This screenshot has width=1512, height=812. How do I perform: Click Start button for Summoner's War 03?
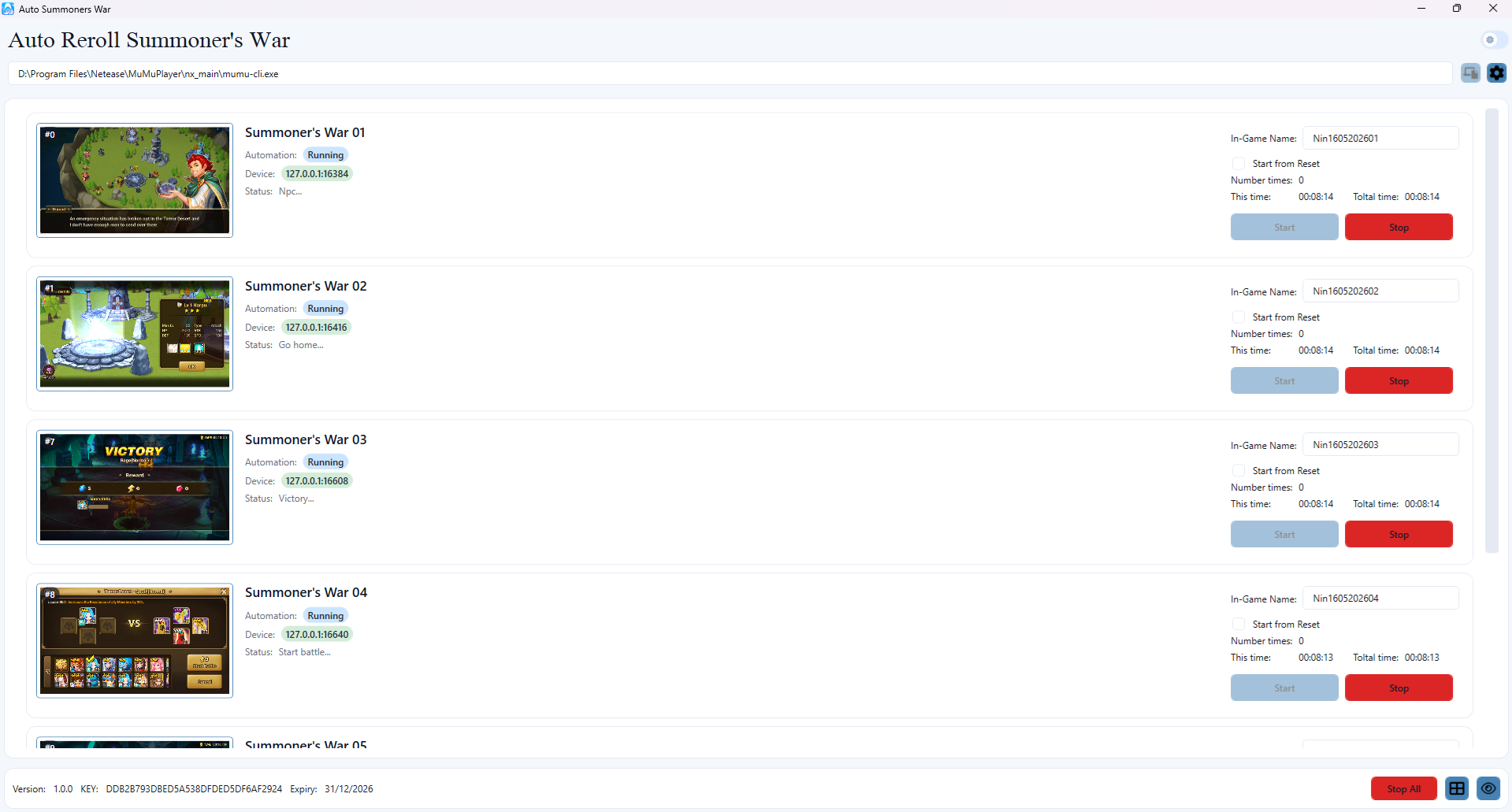tap(1284, 535)
